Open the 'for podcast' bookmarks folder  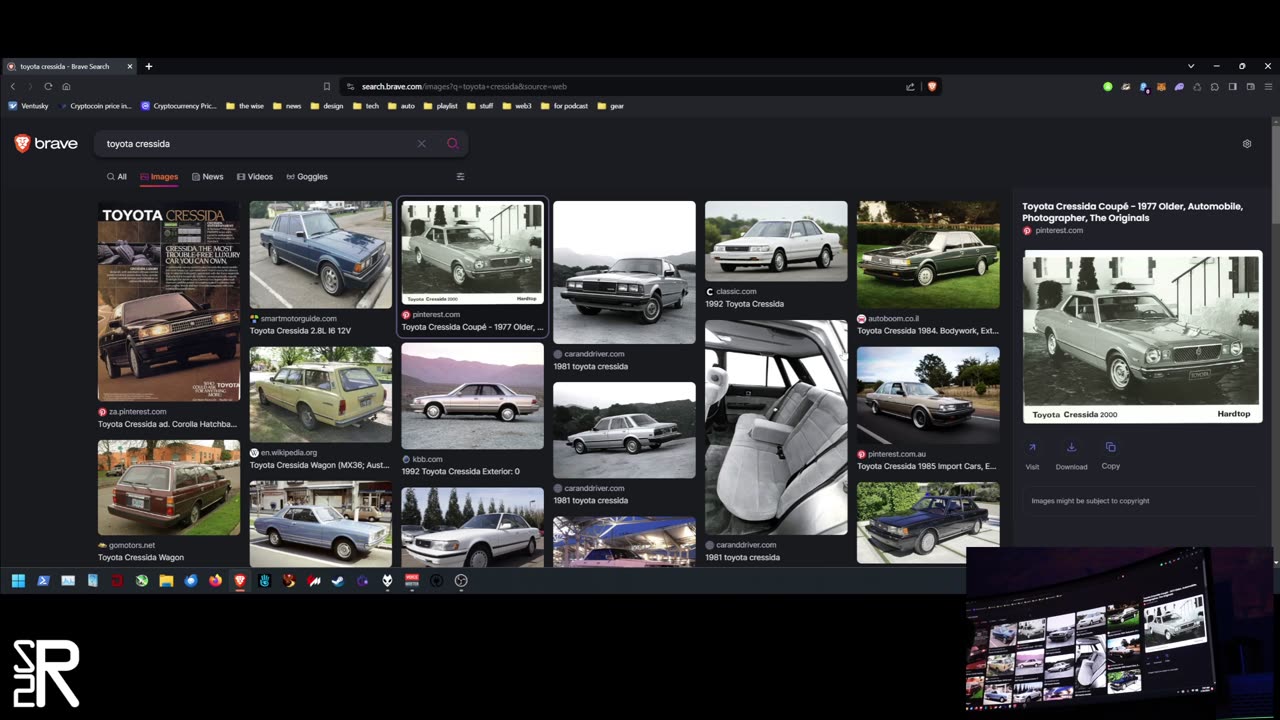pyautogui.click(x=565, y=106)
